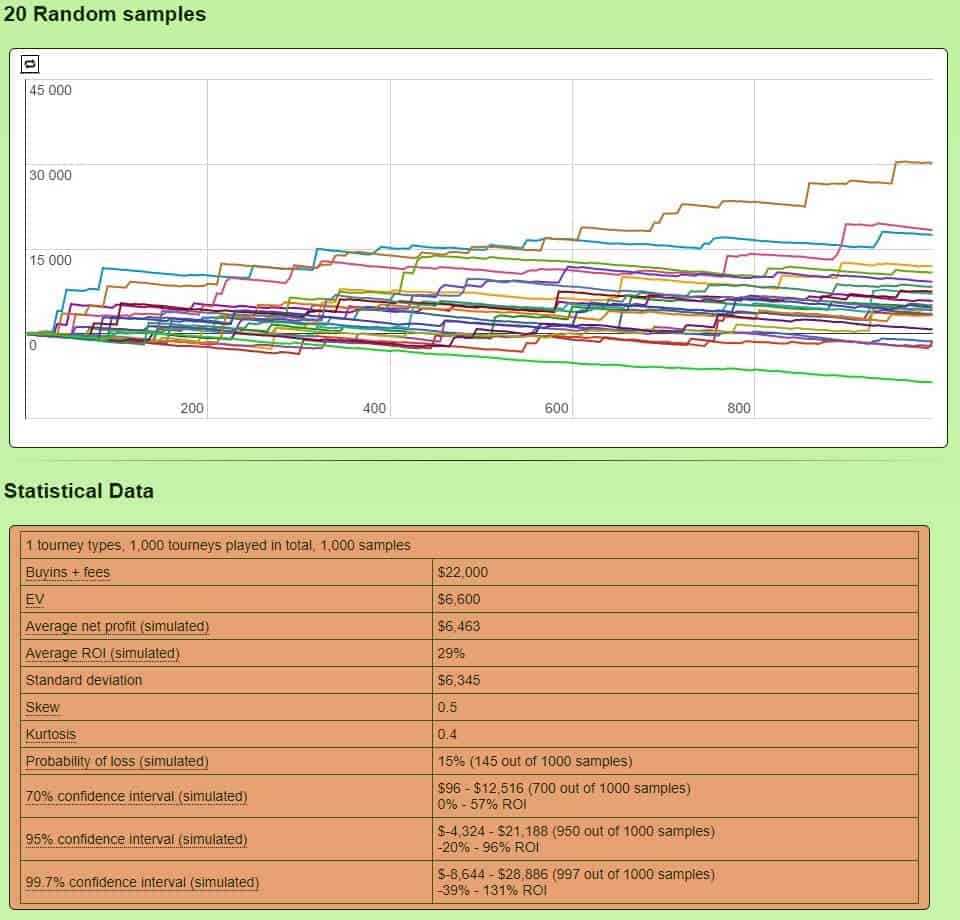The width and height of the screenshot is (960, 920).
Task: Select the '29%' ROI value
Action: click(x=451, y=653)
